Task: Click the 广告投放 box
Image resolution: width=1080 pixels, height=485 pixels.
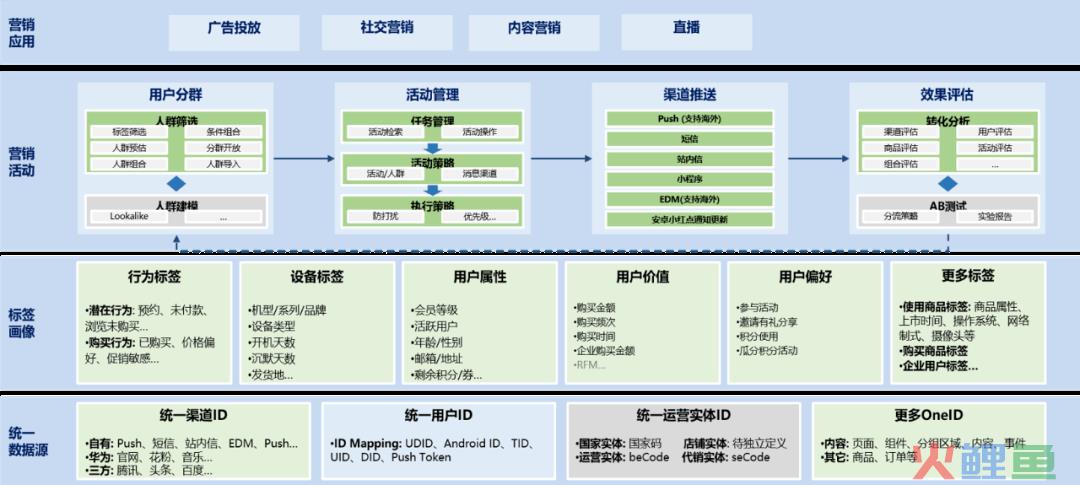Action: tap(234, 32)
